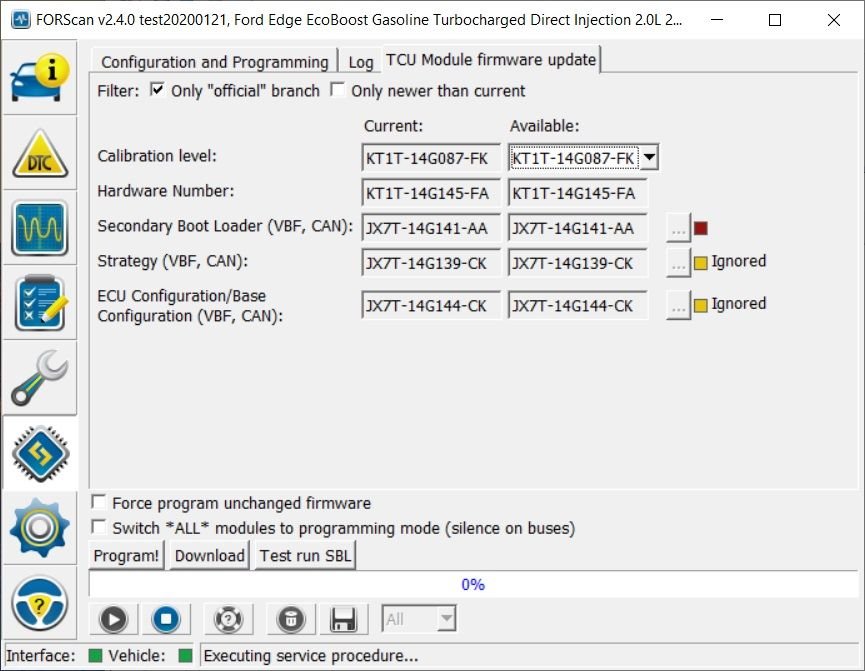Open the Log tab

tap(361, 61)
